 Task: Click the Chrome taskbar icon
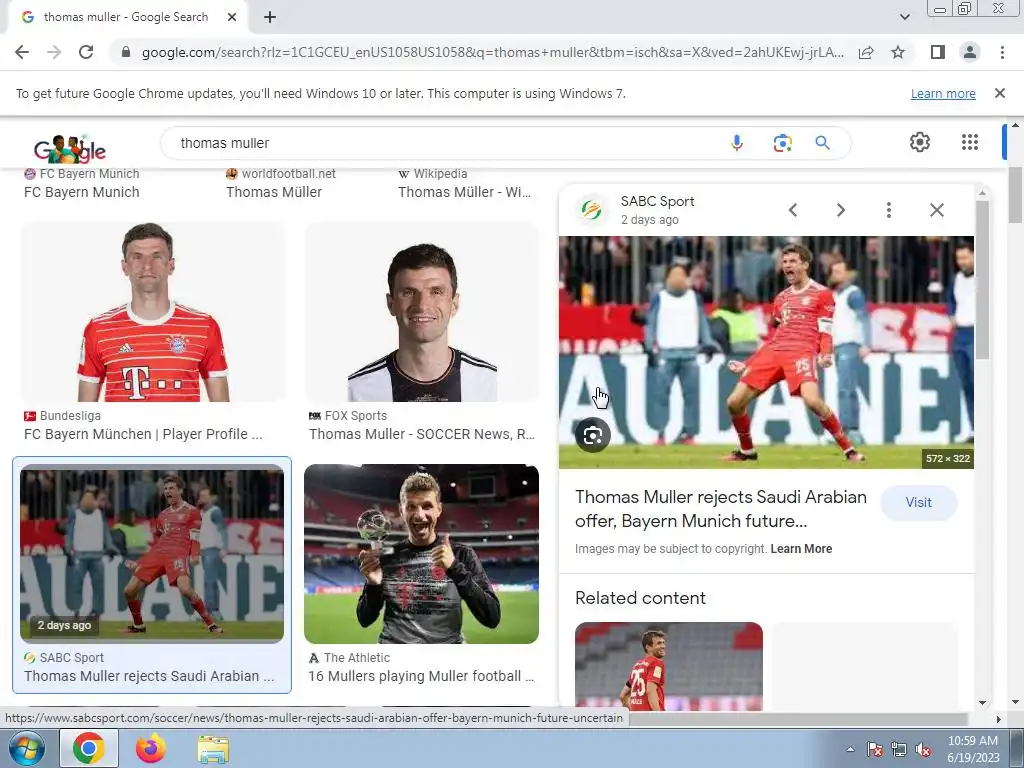89,748
